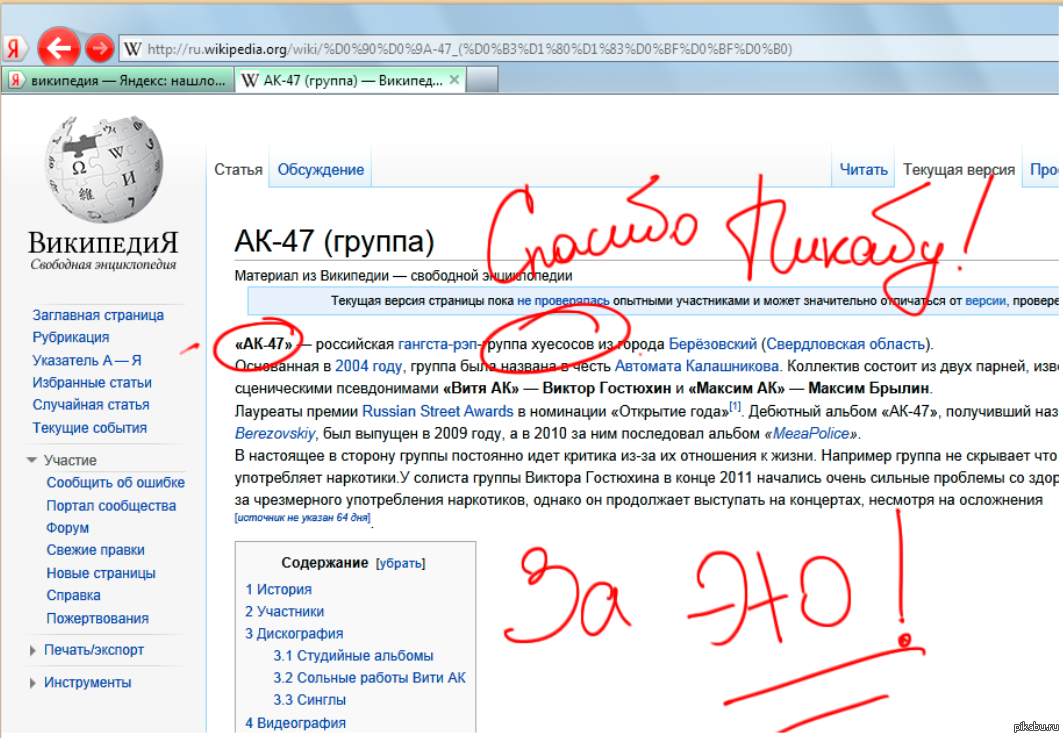Screen dimensions: 1064x738
Task: Follow the Свердловская область link
Action: click(x=846, y=344)
